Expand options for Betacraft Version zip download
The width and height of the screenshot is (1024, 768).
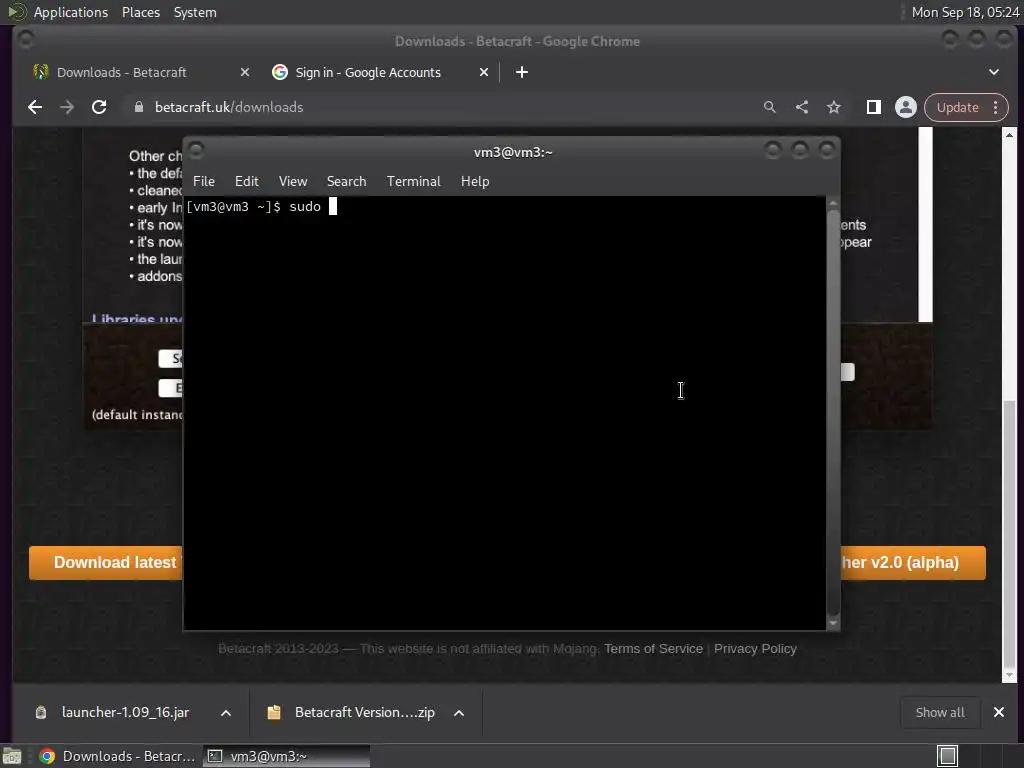(x=458, y=712)
